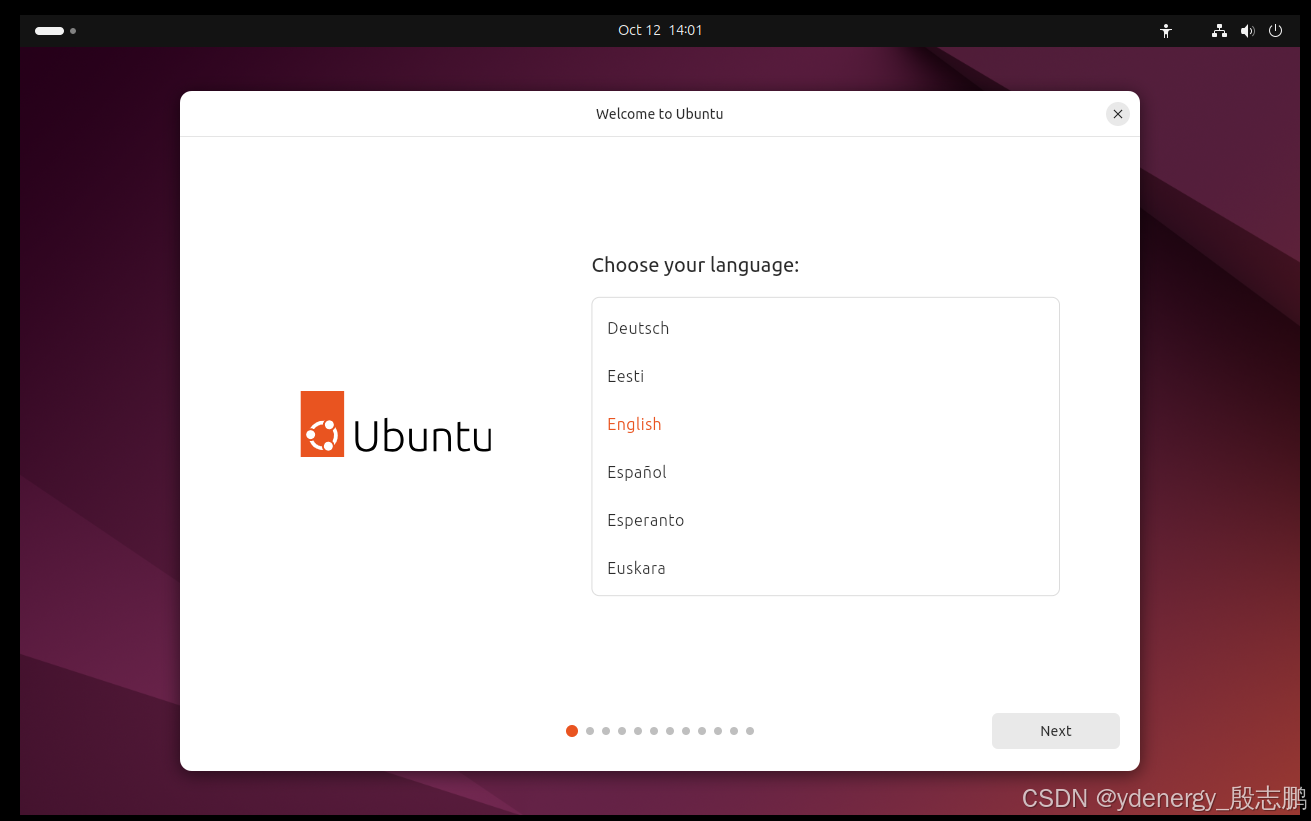Screen dimensions: 1311x821
Task: Select Esperanto language
Action: coord(825,520)
